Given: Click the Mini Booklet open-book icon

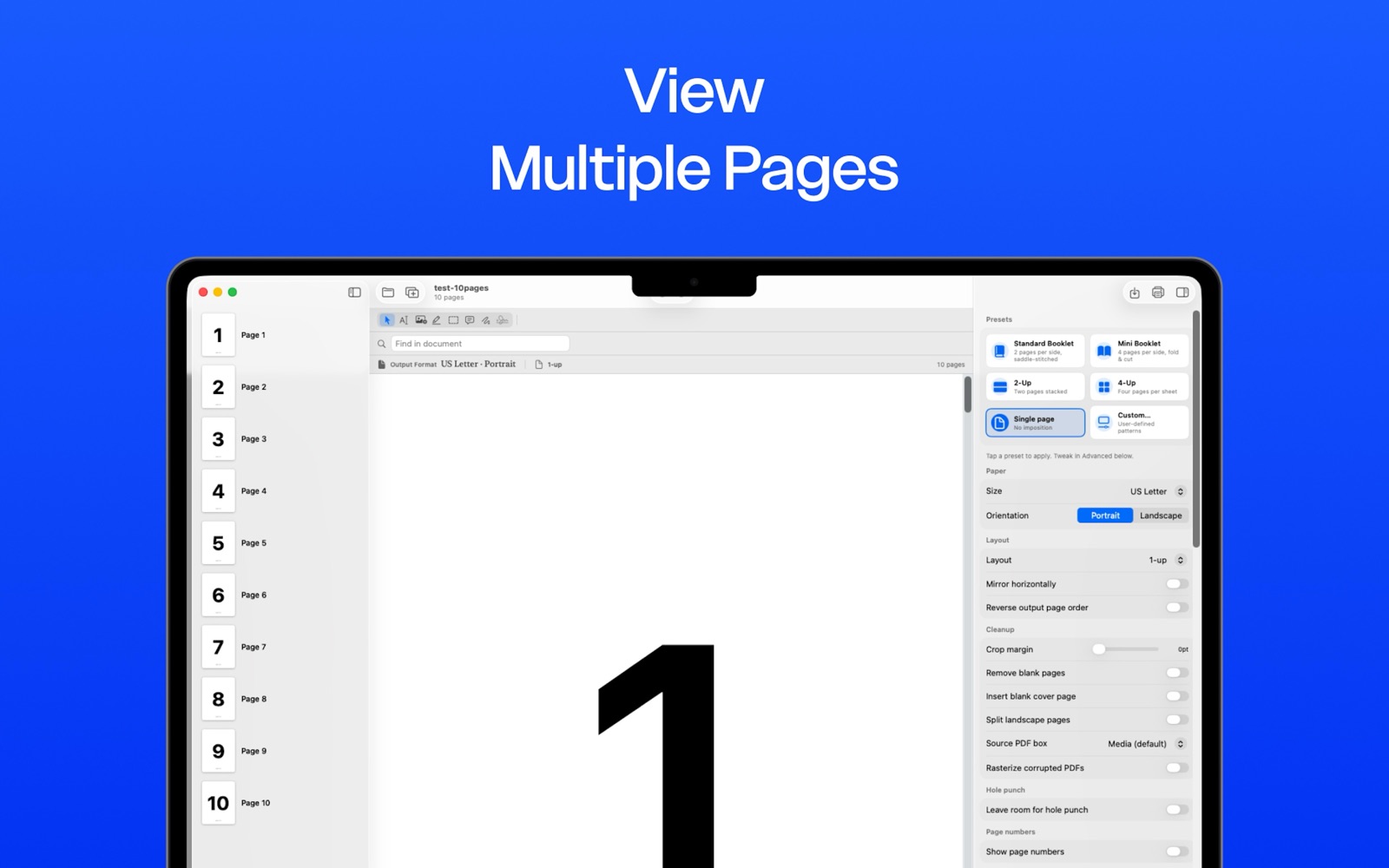Looking at the screenshot, I should pyautogui.click(x=1103, y=351).
